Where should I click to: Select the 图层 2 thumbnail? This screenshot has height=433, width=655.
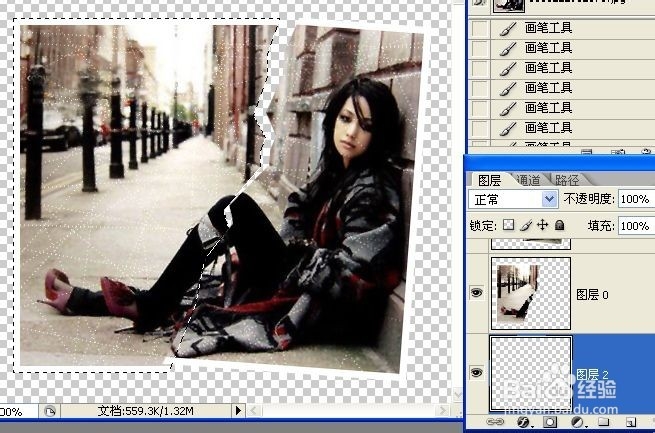click(x=531, y=373)
